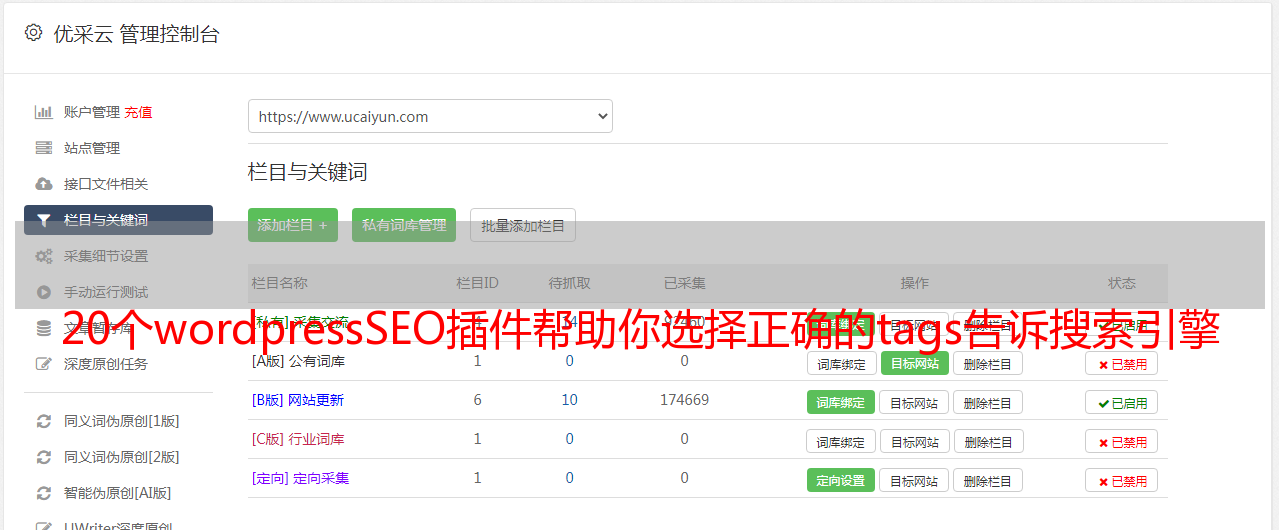Open 私有词库管理
The image size is (1279, 530).
point(404,225)
